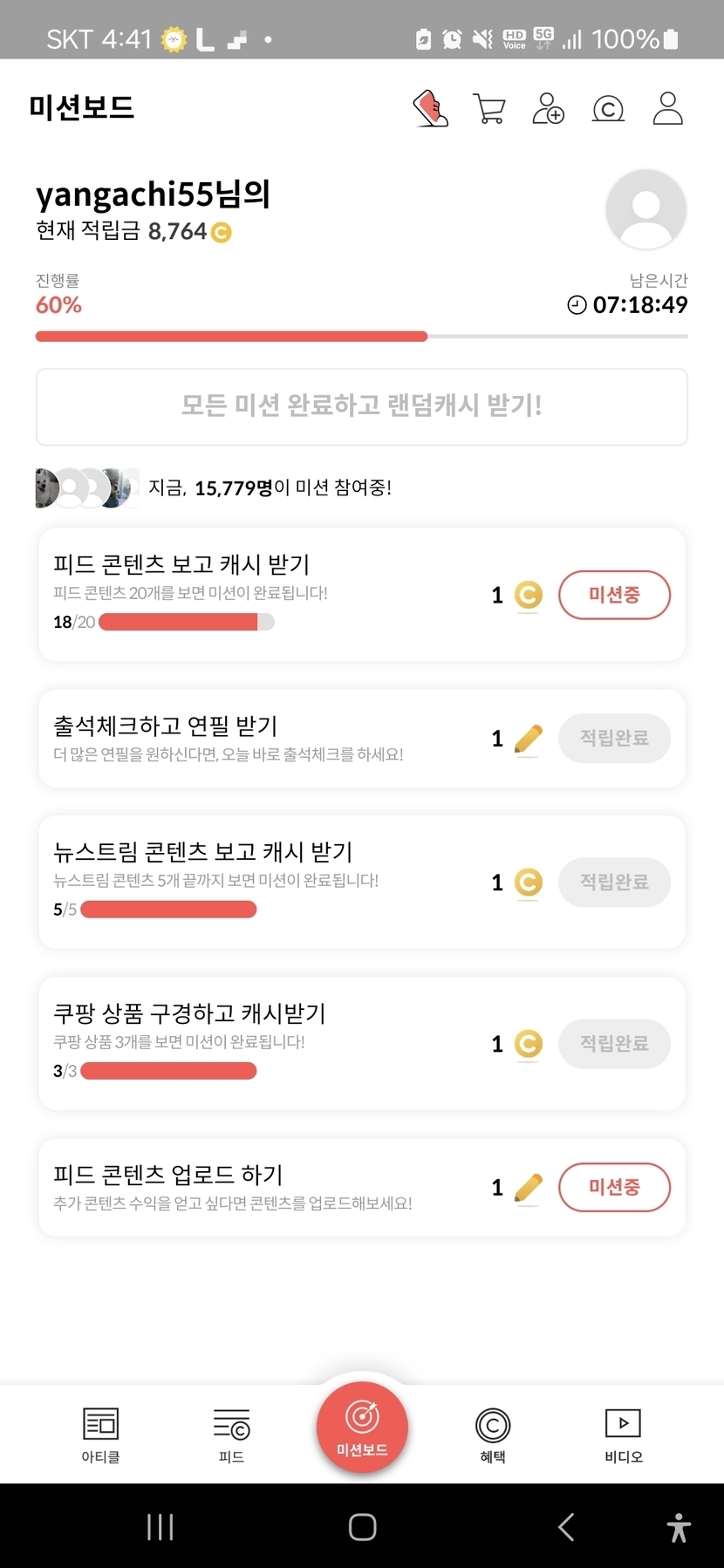
Task: Switch to the 아티클 tab
Action: 100,1435
